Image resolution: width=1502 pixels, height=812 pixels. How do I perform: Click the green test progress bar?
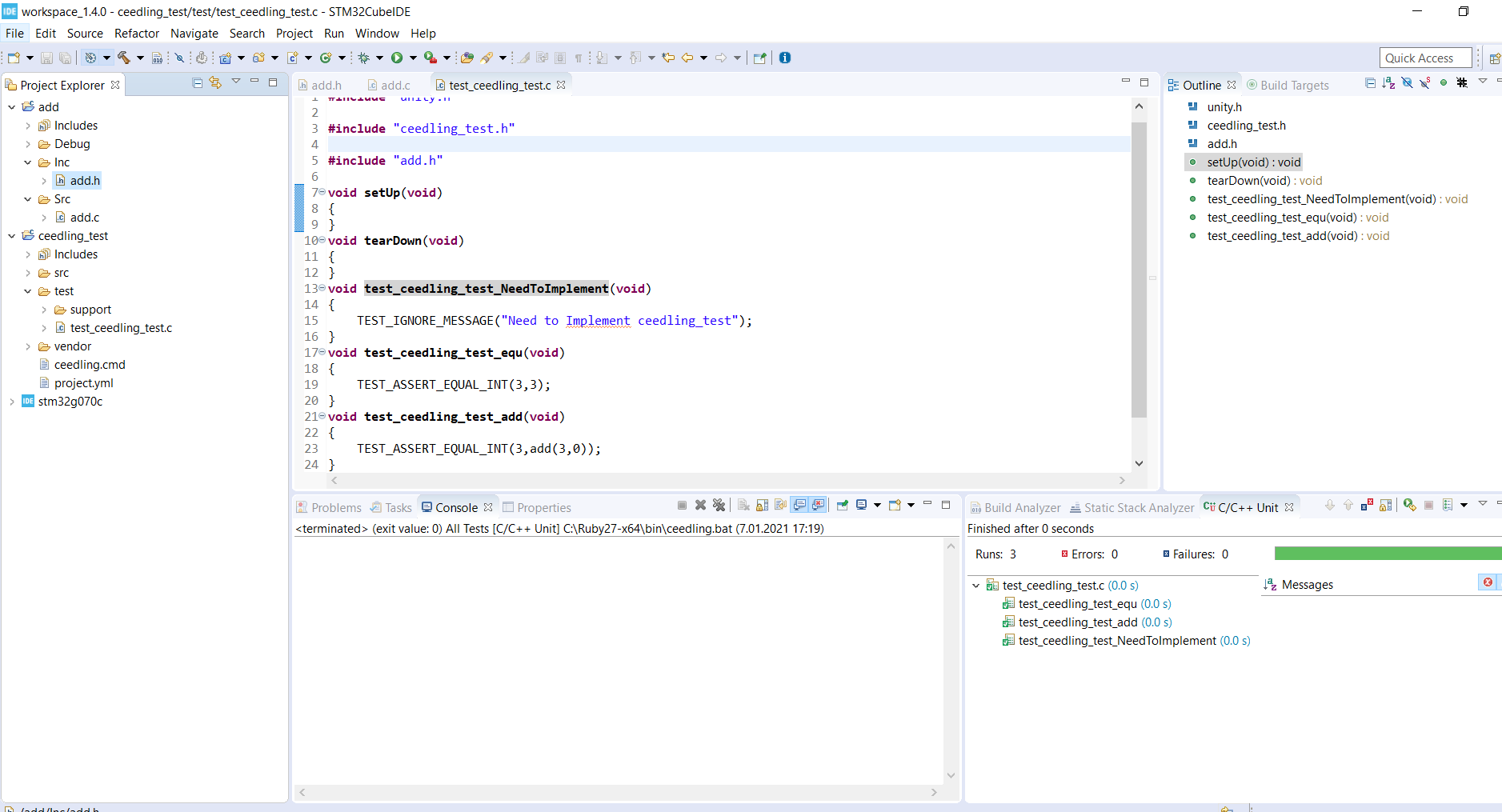pos(1386,553)
